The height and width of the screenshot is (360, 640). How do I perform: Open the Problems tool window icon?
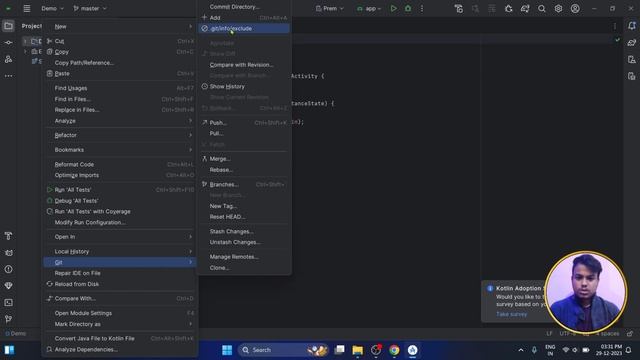(8, 269)
